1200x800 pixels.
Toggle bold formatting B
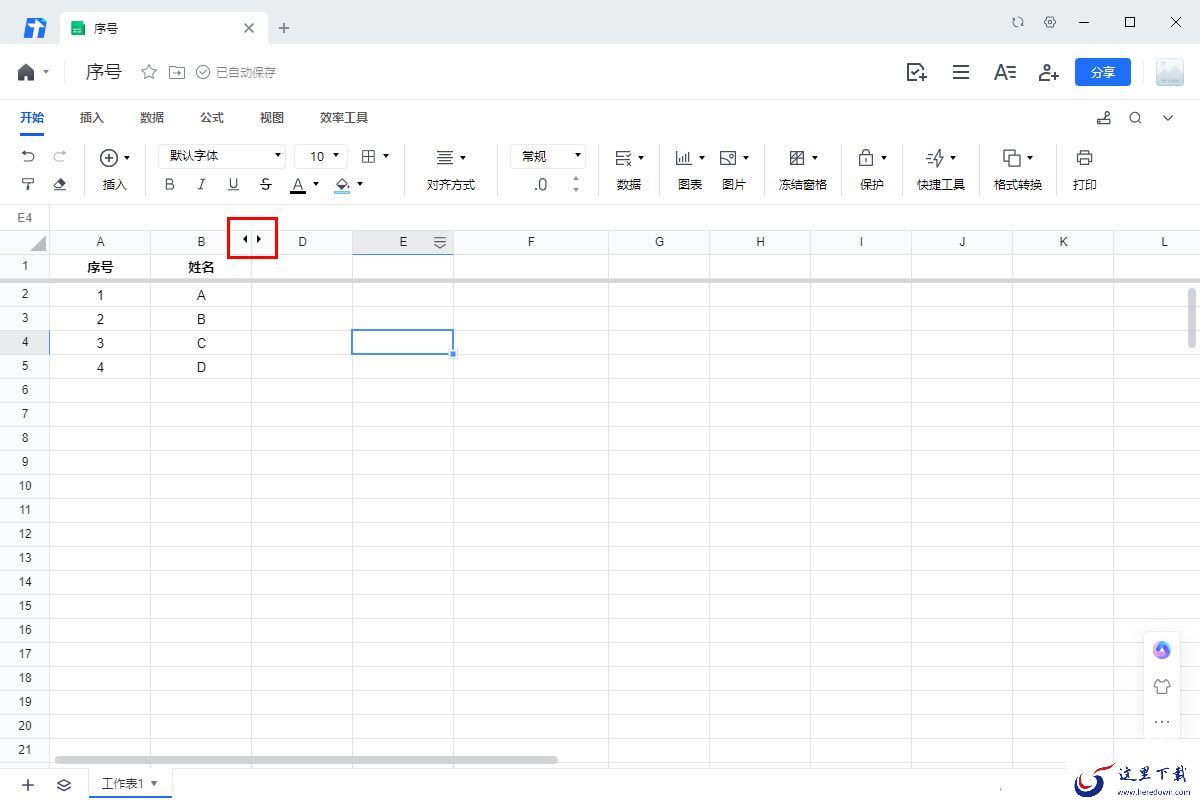click(x=169, y=184)
